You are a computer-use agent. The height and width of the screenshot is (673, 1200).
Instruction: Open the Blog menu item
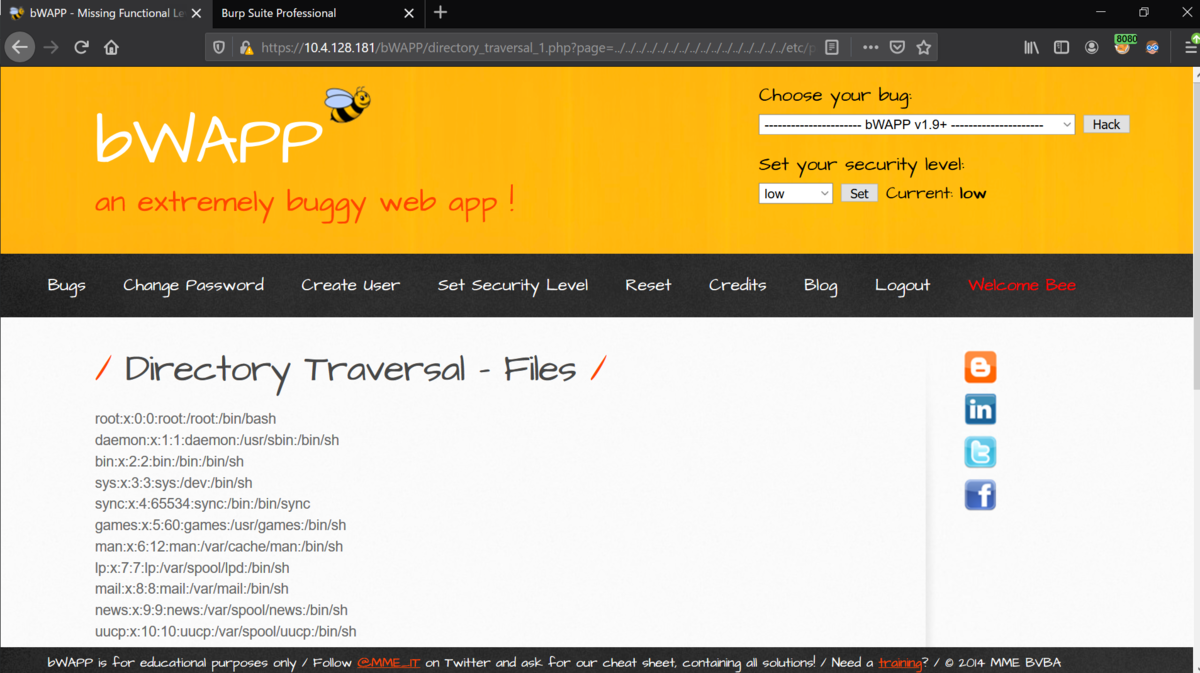click(820, 285)
